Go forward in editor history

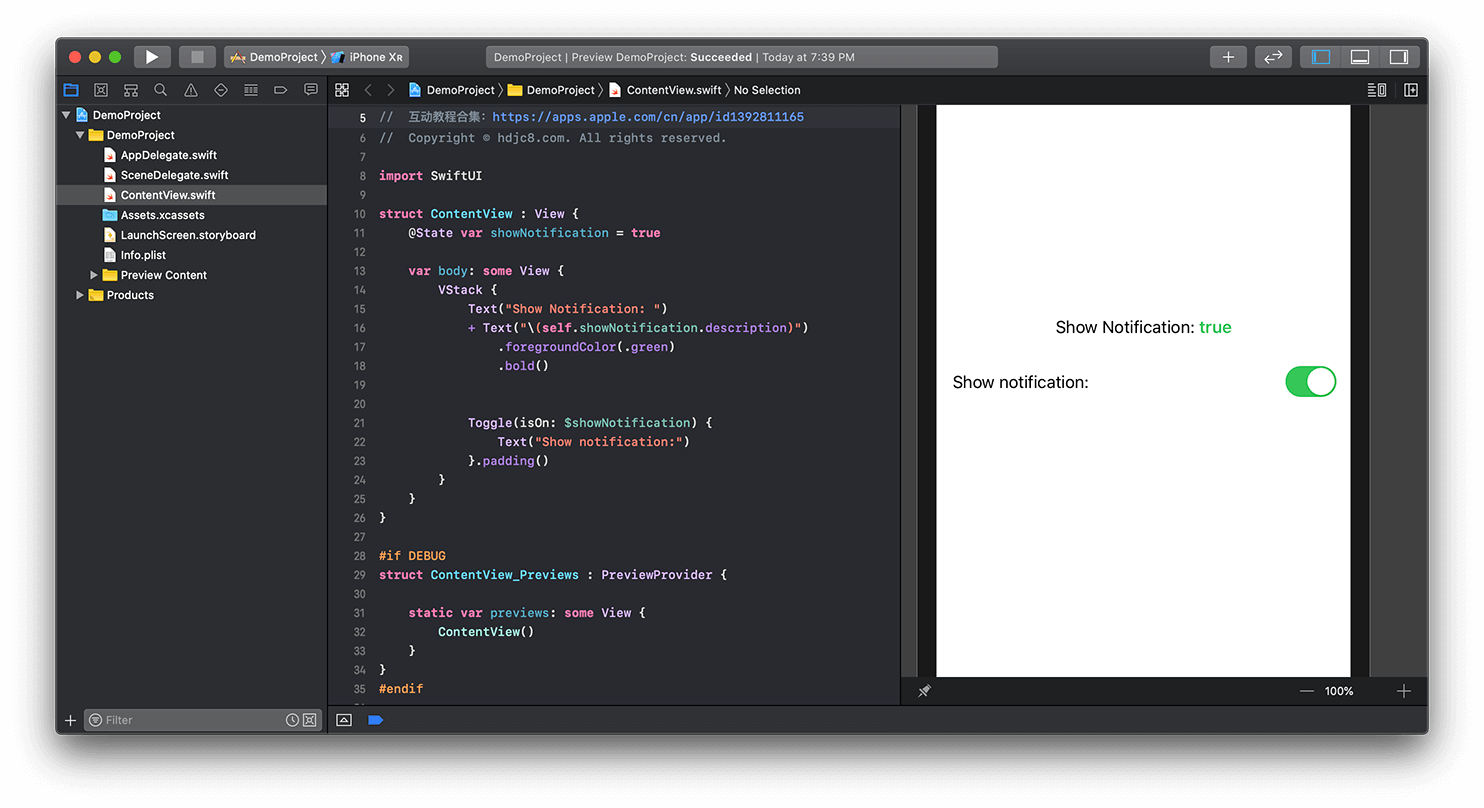(x=391, y=90)
